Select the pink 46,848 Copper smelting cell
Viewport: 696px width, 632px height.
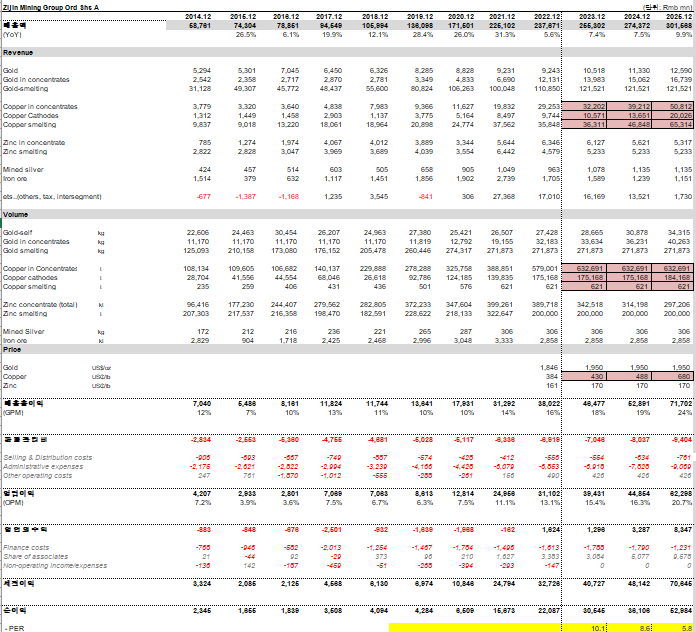point(629,125)
